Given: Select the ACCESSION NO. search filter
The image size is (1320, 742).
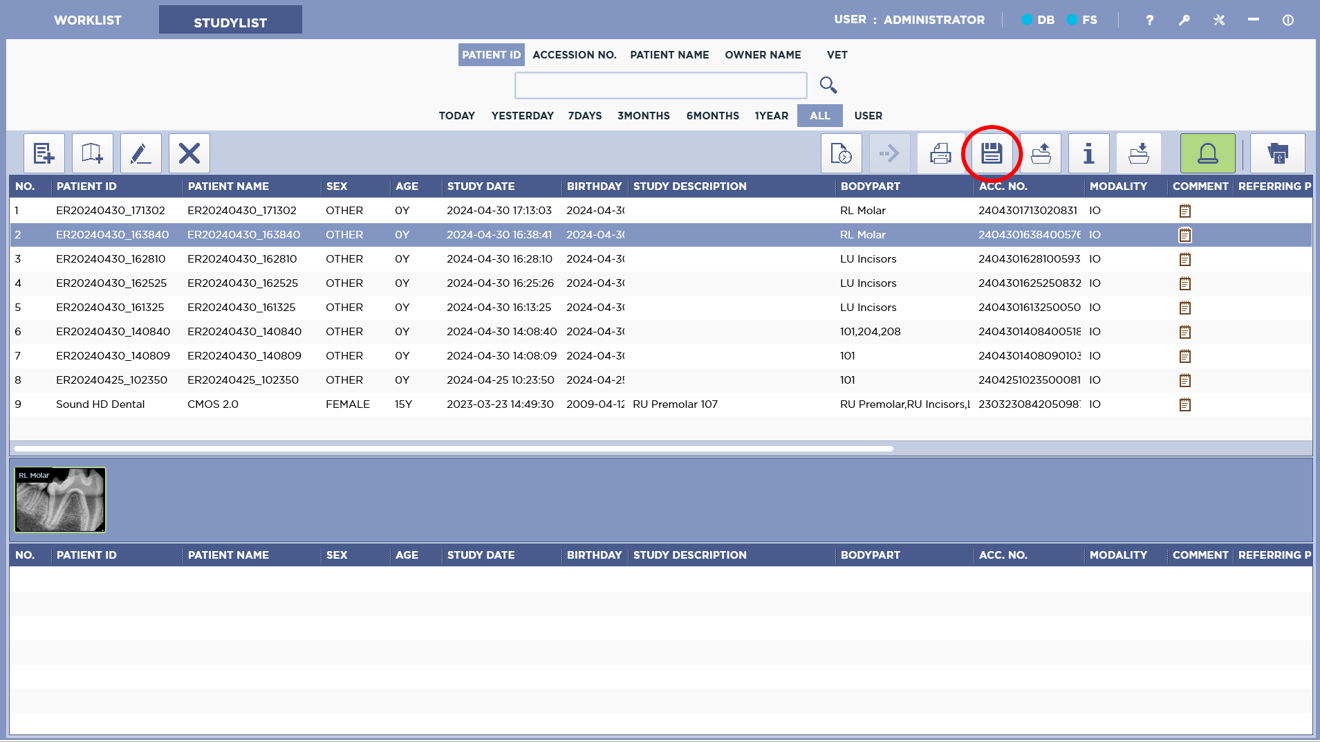Looking at the screenshot, I should click(574, 55).
